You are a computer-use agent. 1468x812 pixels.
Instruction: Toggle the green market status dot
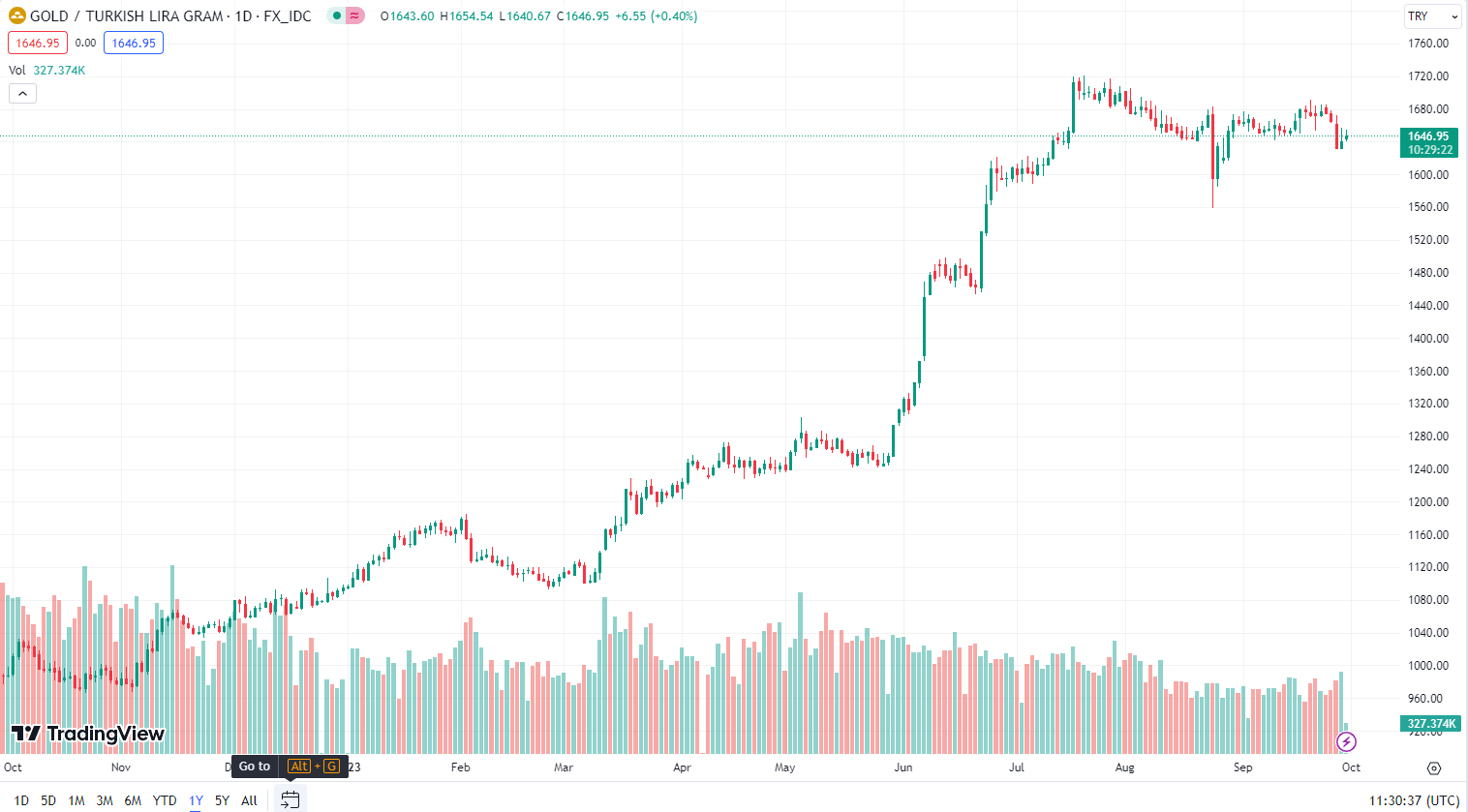(337, 15)
